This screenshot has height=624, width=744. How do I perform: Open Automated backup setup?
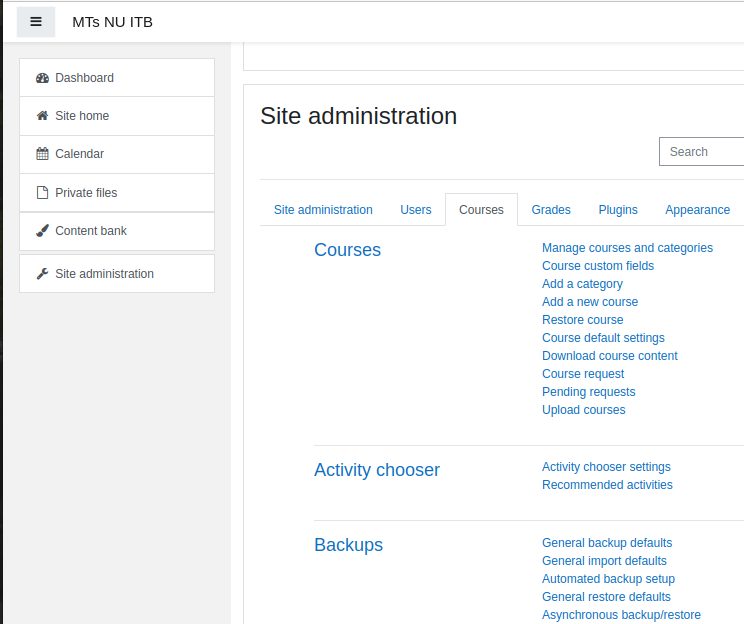[608, 579]
